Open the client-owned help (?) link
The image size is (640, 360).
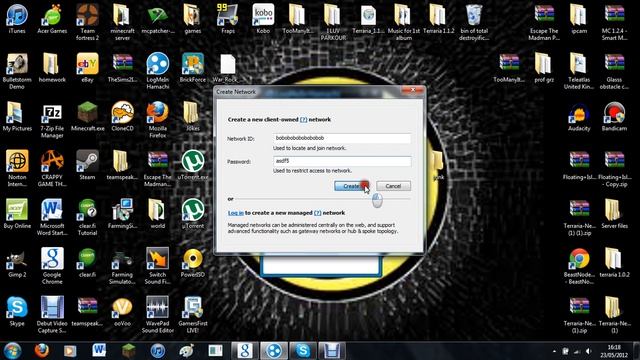(x=303, y=120)
